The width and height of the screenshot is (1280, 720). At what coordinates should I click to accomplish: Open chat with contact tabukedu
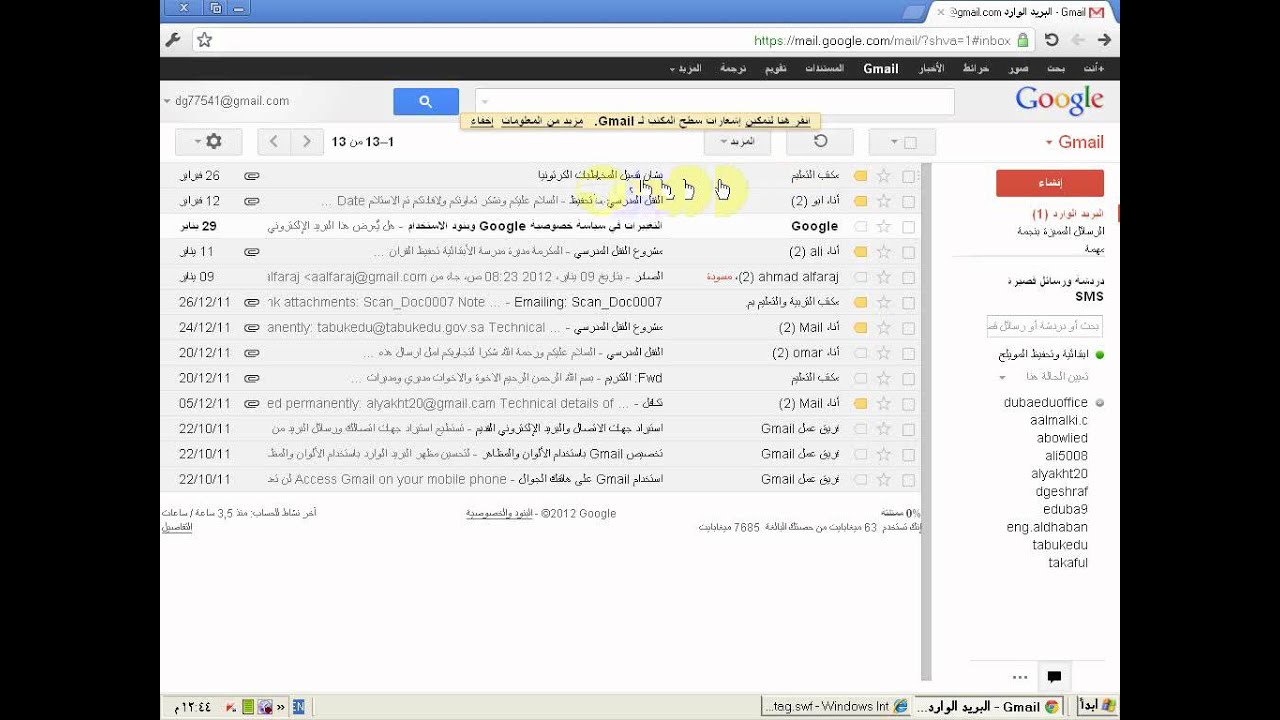[x=1060, y=545]
